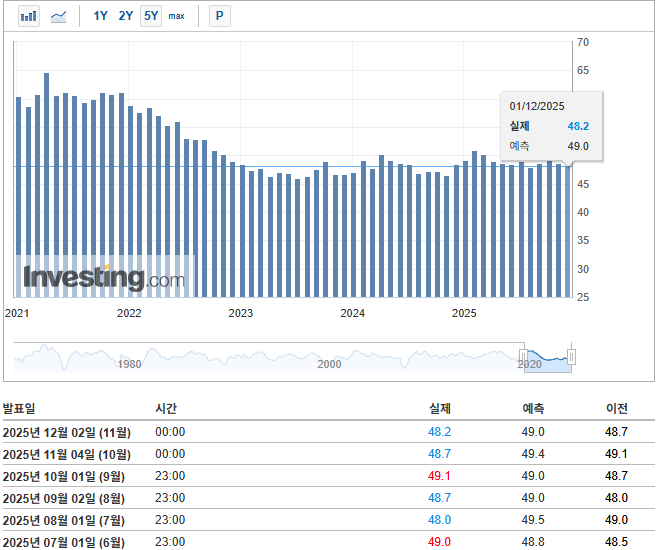Select the 1Y time range

[100, 16]
